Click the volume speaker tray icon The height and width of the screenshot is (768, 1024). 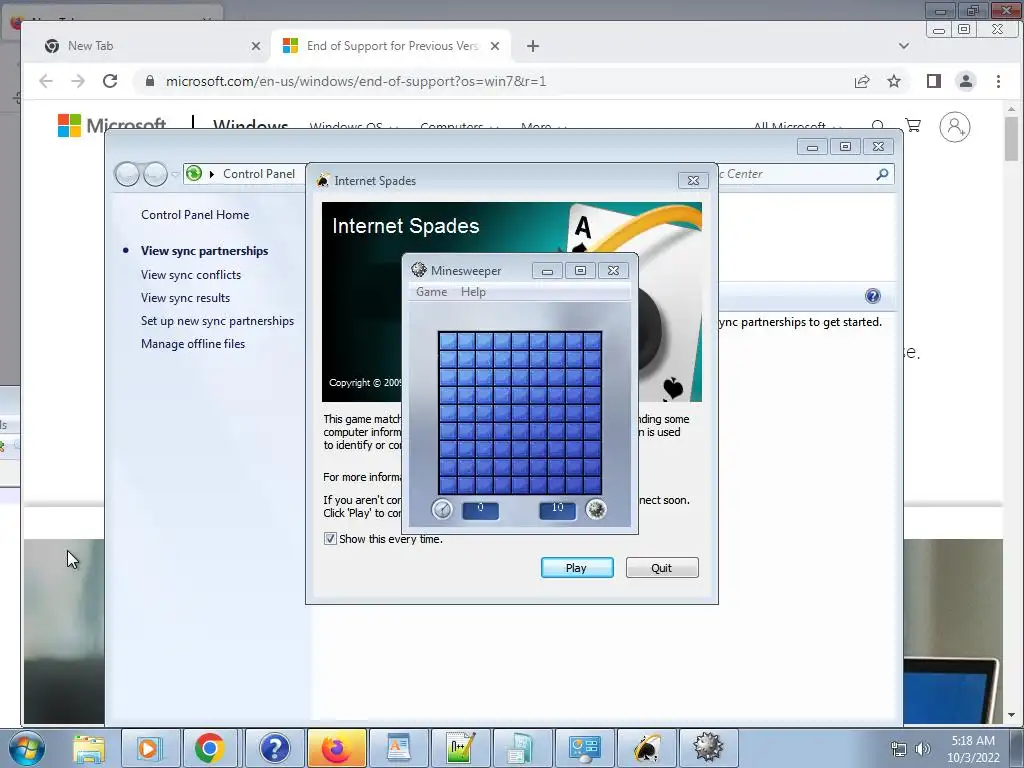pyautogui.click(x=923, y=749)
